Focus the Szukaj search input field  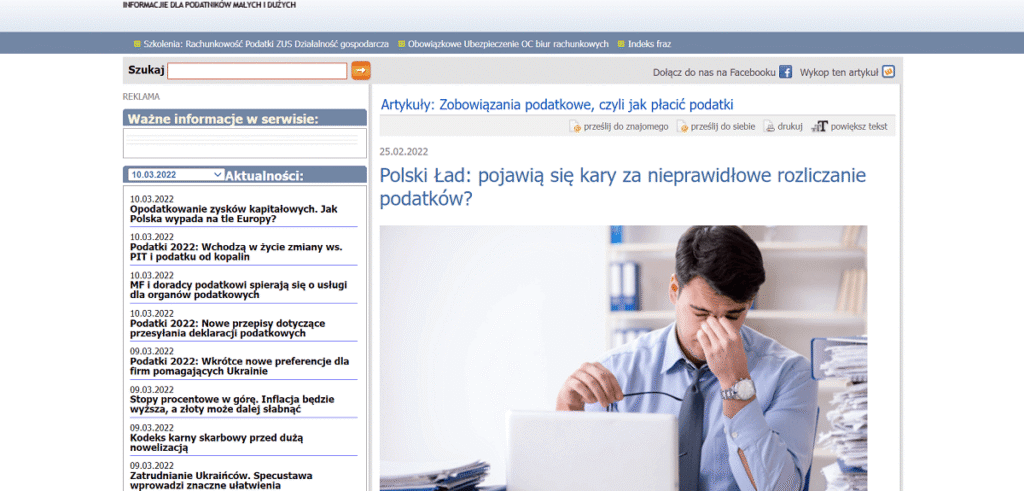pos(257,71)
